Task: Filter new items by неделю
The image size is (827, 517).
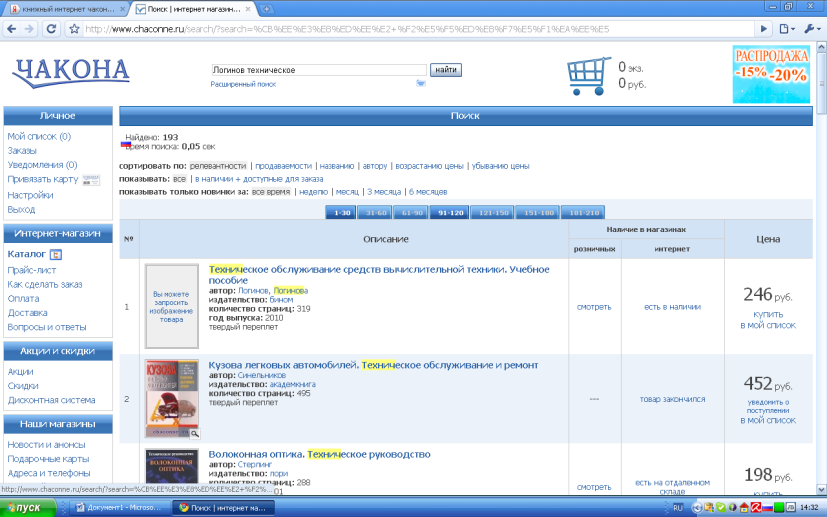Action: click(x=313, y=192)
